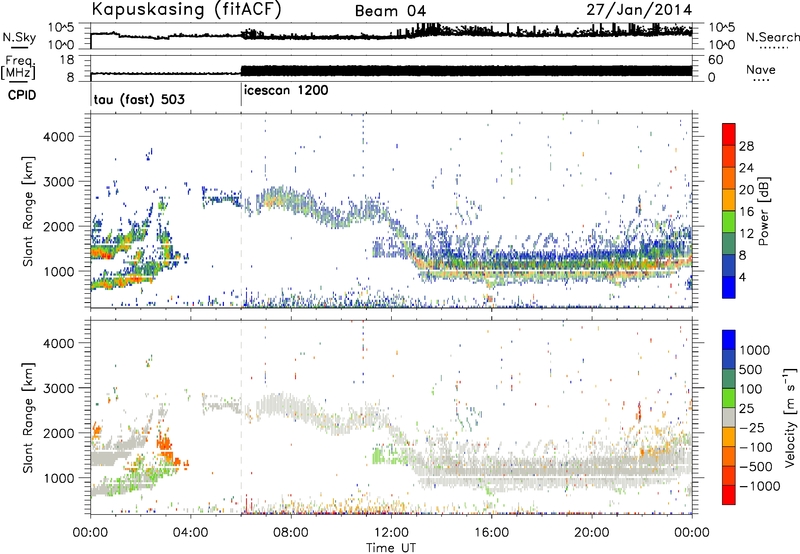Click the 12 tick on Power colorbar
The image size is (800, 554).
[x=746, y=234]
